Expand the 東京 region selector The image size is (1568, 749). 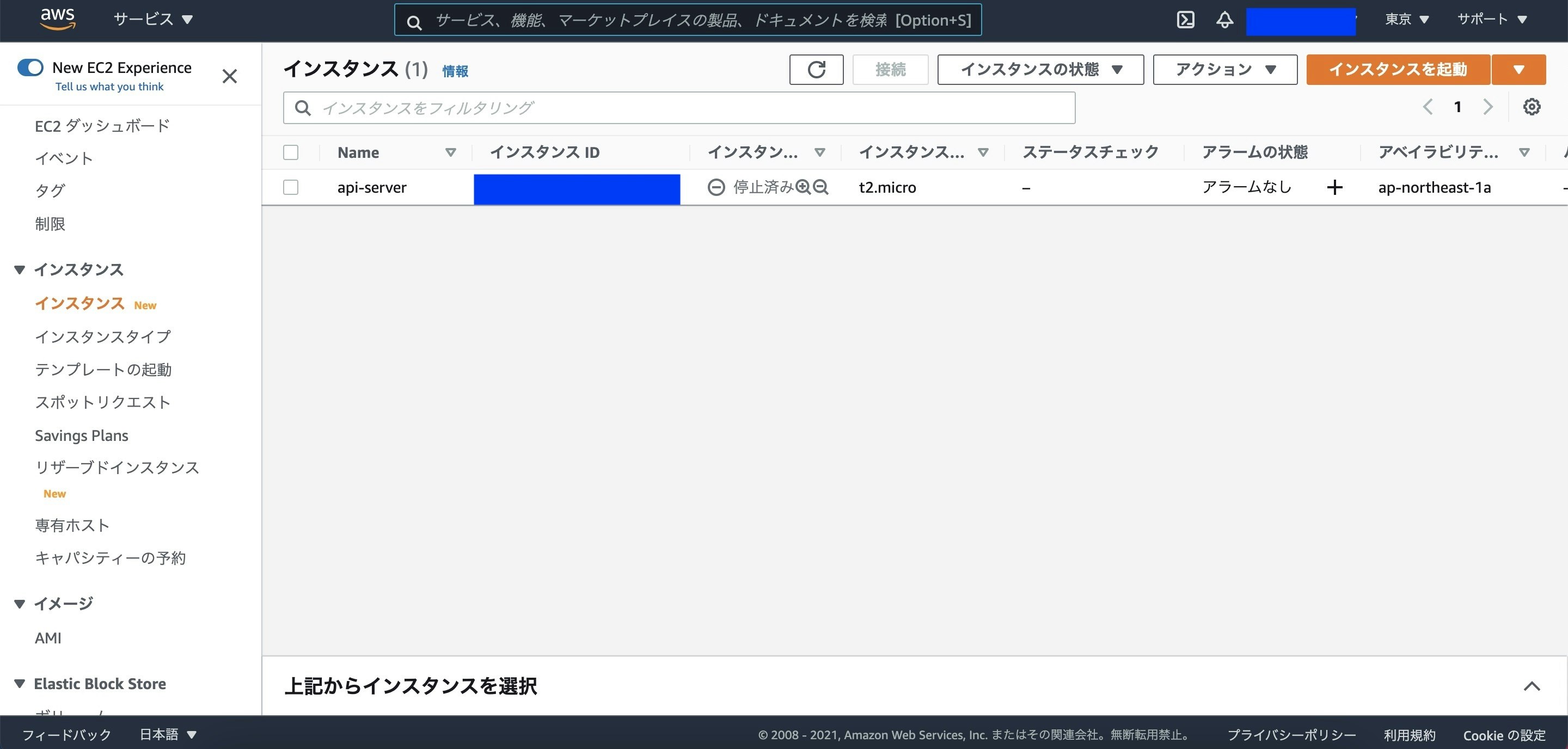point(1406,20)
